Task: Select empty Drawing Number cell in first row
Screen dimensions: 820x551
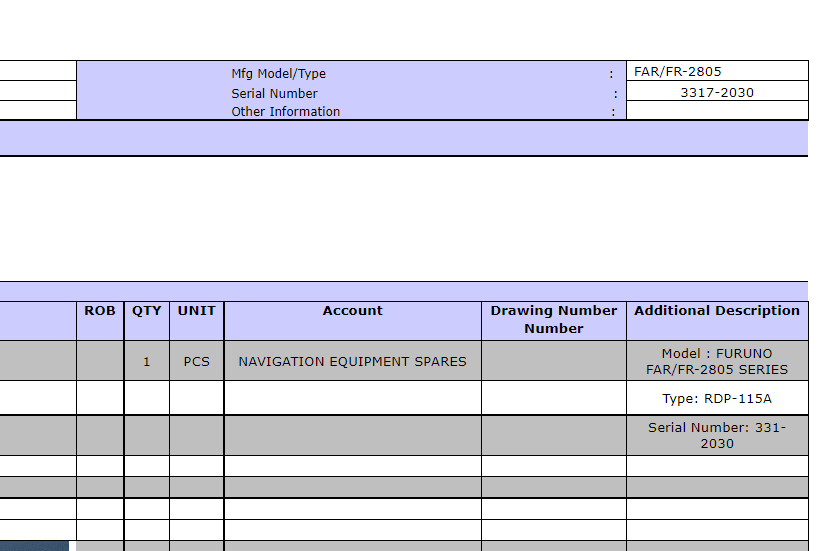Action: click(x=553, y=361)
